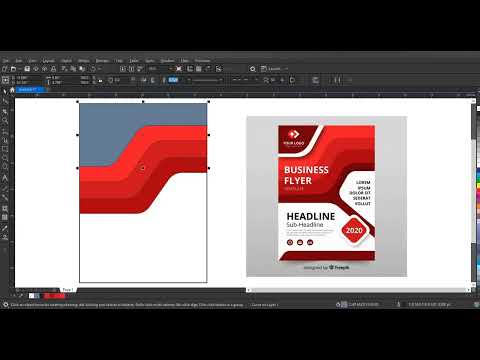Toggle the lock ratio button
Image resolution: width=480 pixels, height=360 pixels.
(x=100, y=80)
